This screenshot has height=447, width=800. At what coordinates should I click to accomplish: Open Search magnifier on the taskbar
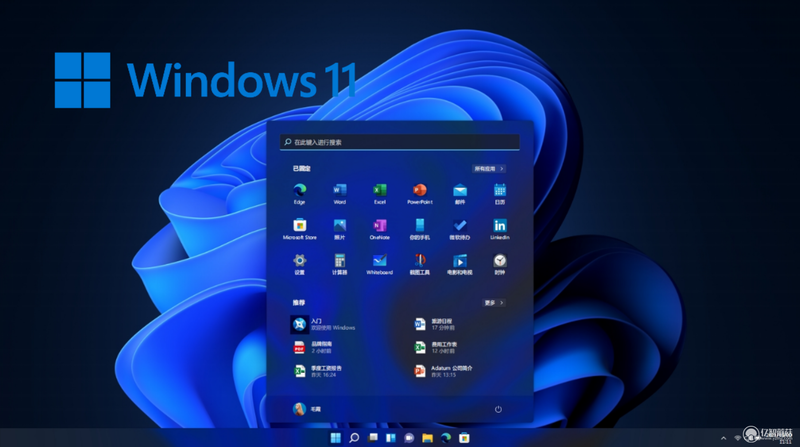click(x=354, y=438)
